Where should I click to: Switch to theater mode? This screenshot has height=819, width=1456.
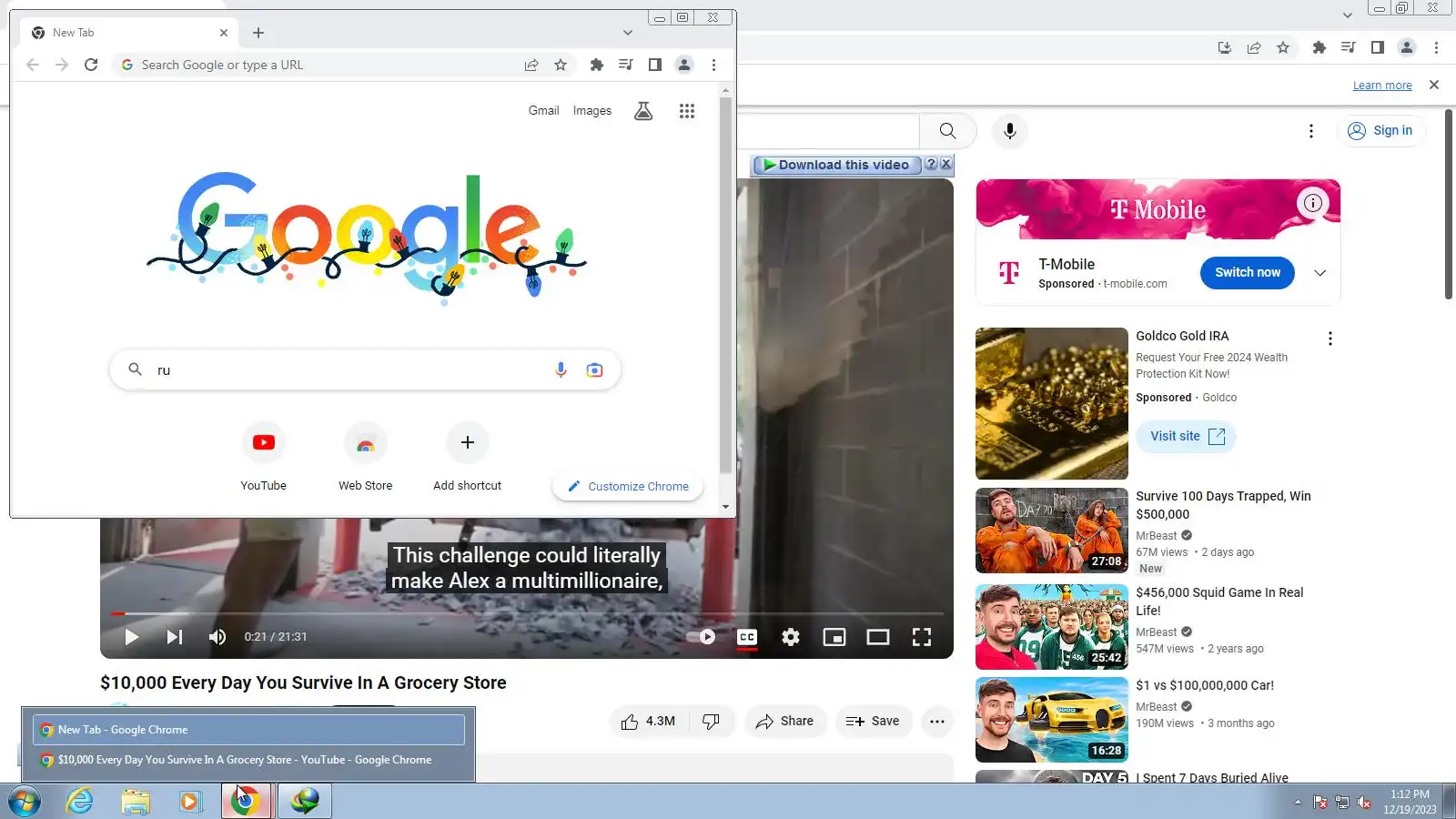point(878,637)
